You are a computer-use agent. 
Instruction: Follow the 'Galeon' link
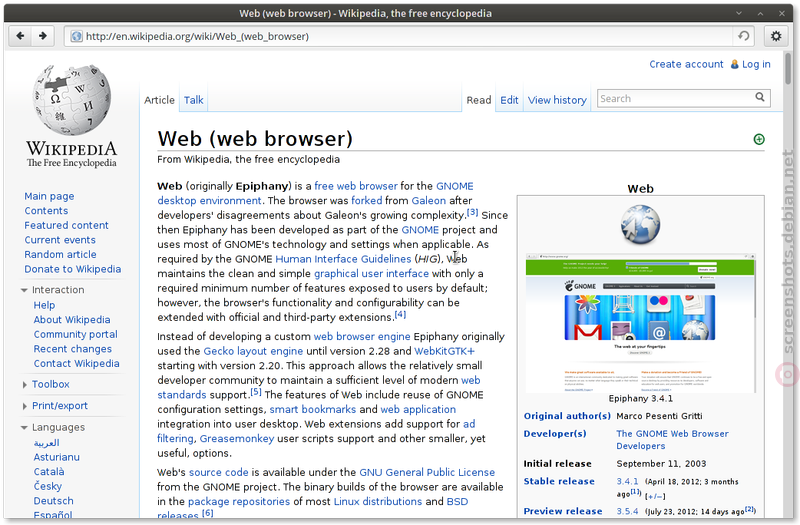[x=429, y=201]
